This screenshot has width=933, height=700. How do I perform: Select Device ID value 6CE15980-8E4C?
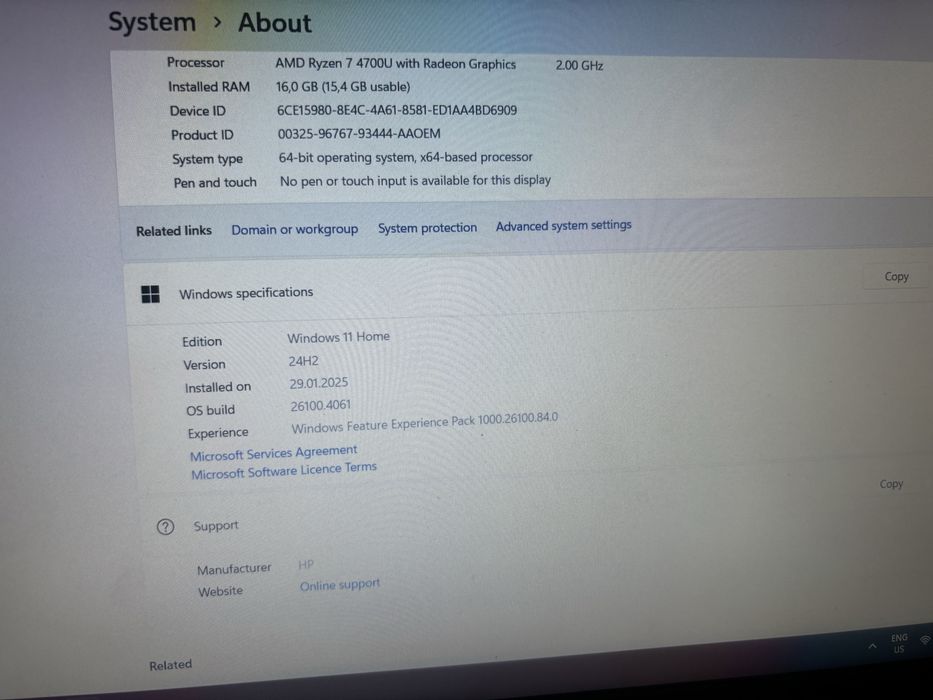[x=396, y=110]
